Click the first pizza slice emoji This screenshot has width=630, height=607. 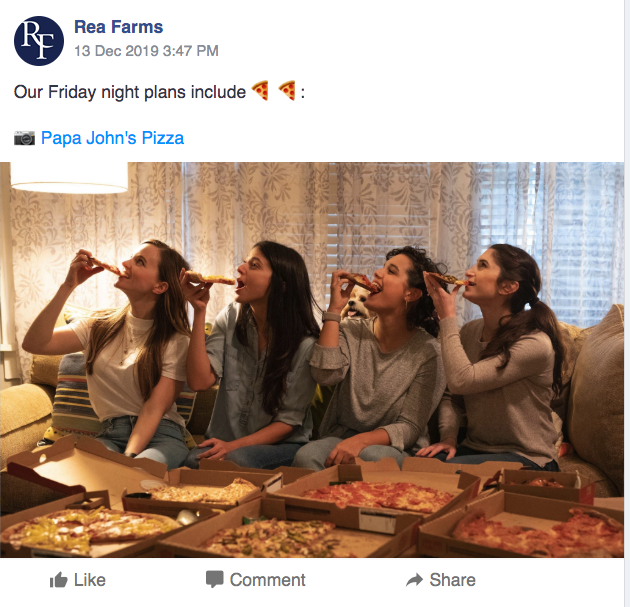coord(261,92)
